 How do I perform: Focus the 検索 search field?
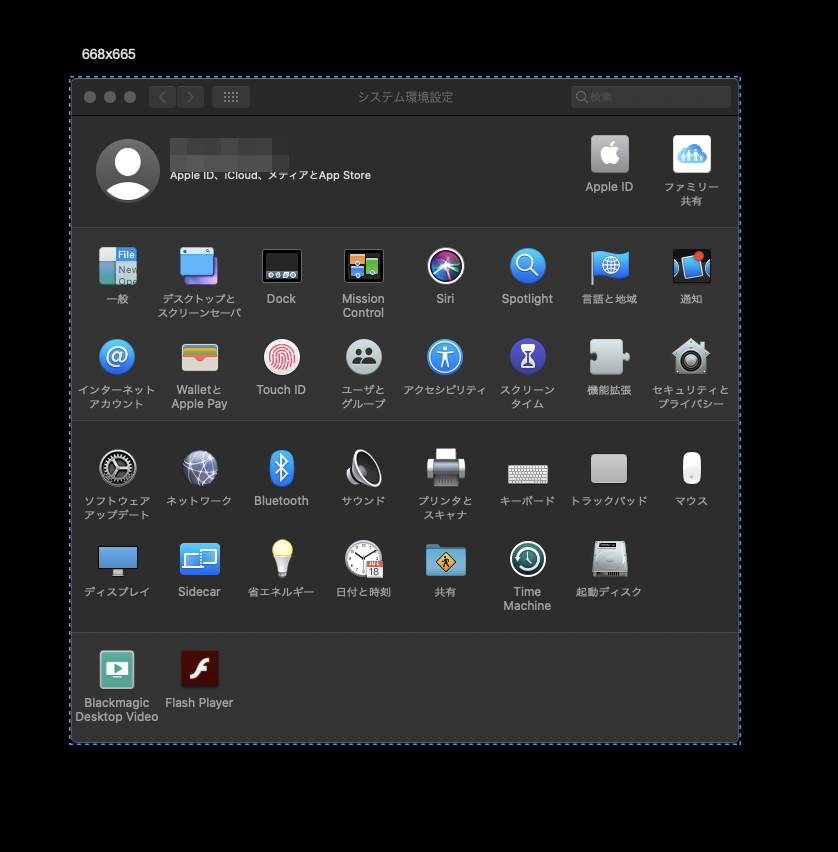(x=651, y=97)
